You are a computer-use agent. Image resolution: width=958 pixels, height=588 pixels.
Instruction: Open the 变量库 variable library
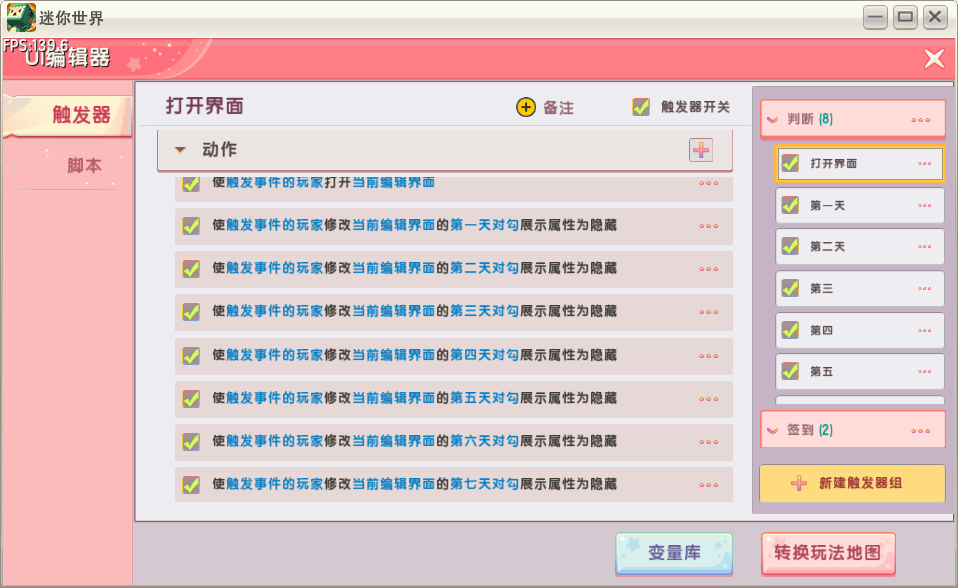coord(674,553)
